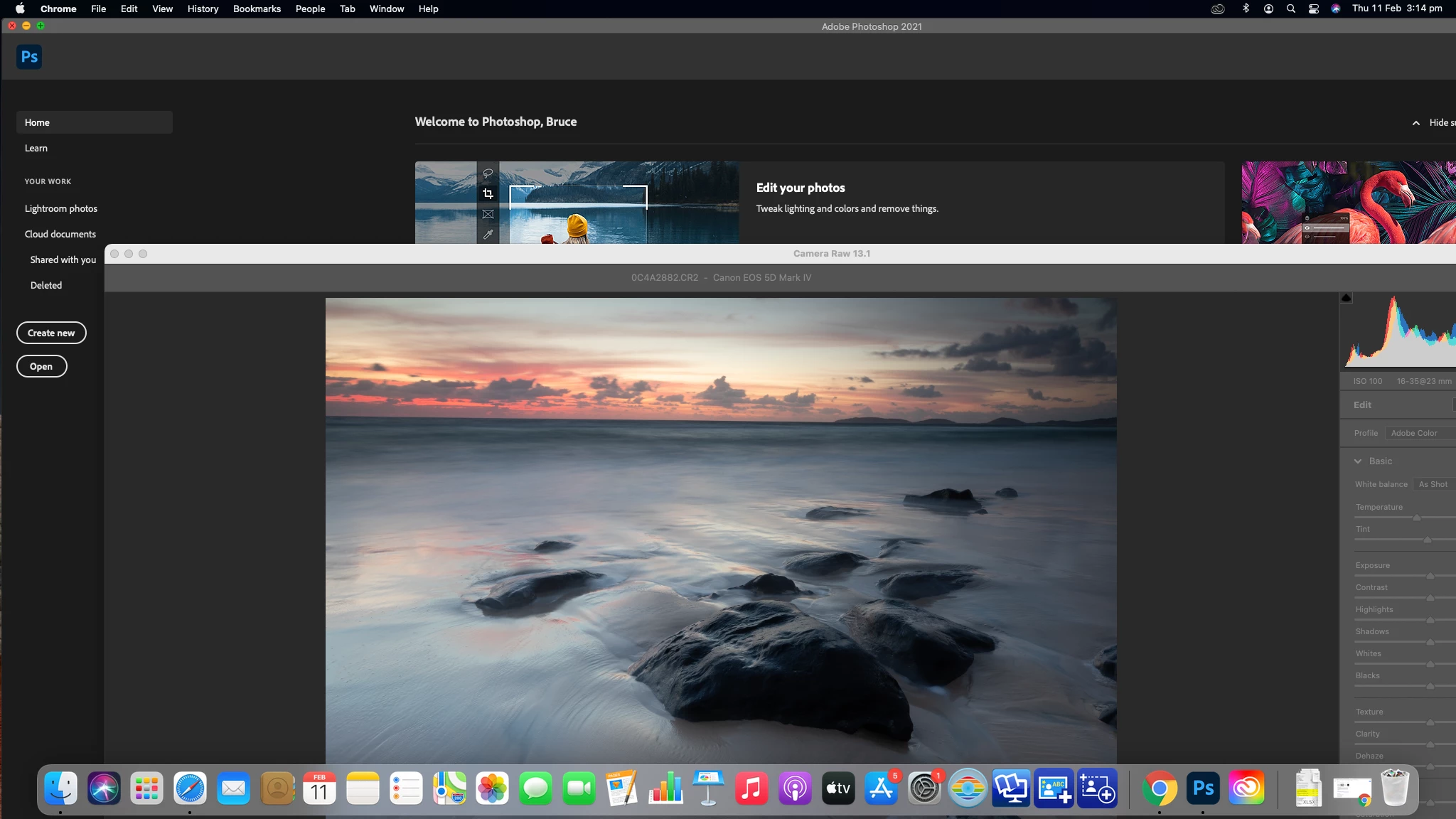Click the Hide suggestions chevron
Image resolution: width=1456 pixels, height=819 pixels.
pyautogui.click(x=1415, y=123)
